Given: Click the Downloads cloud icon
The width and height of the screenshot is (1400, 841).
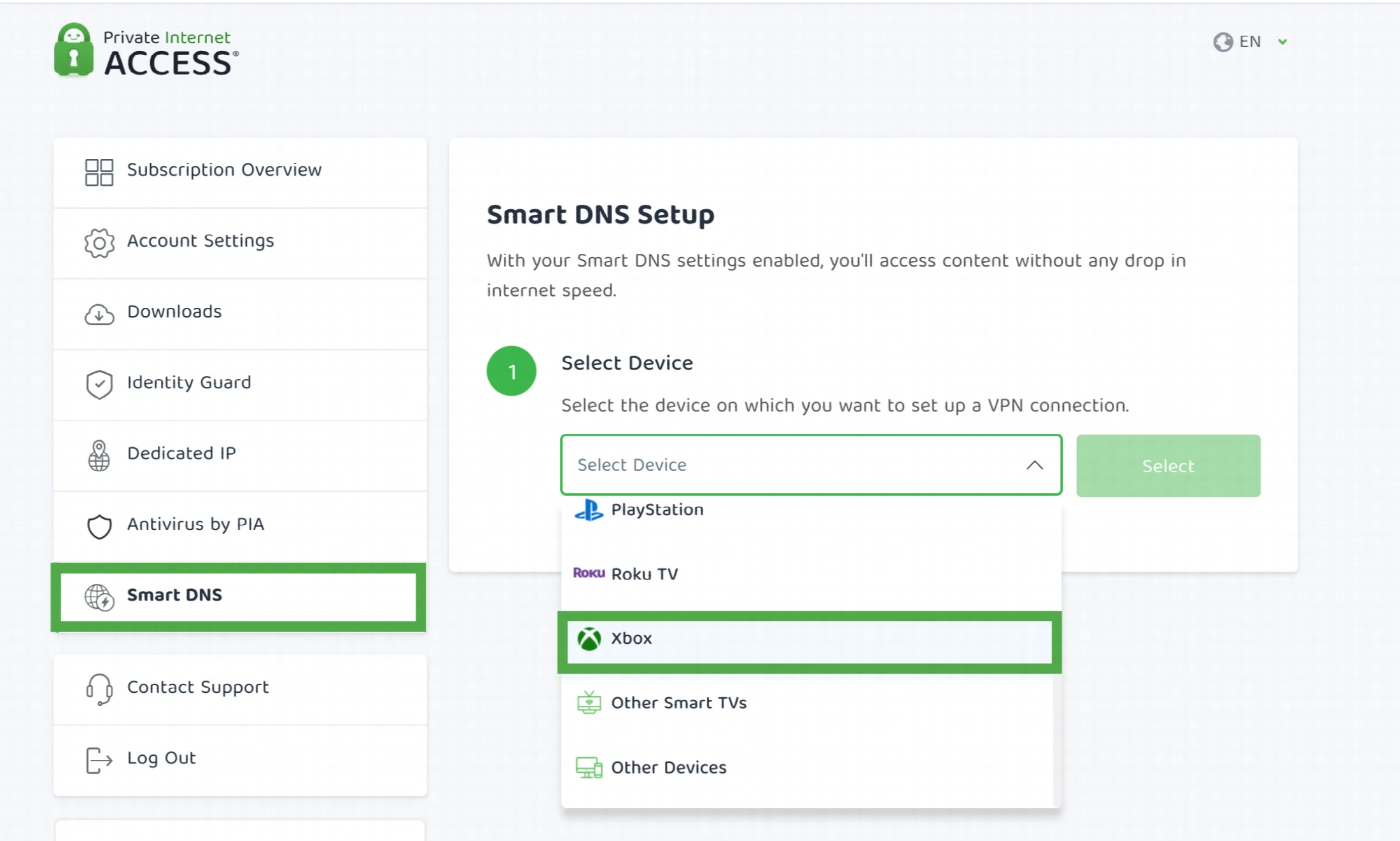Looking at the screenshot, I should [x=99, y=314].
